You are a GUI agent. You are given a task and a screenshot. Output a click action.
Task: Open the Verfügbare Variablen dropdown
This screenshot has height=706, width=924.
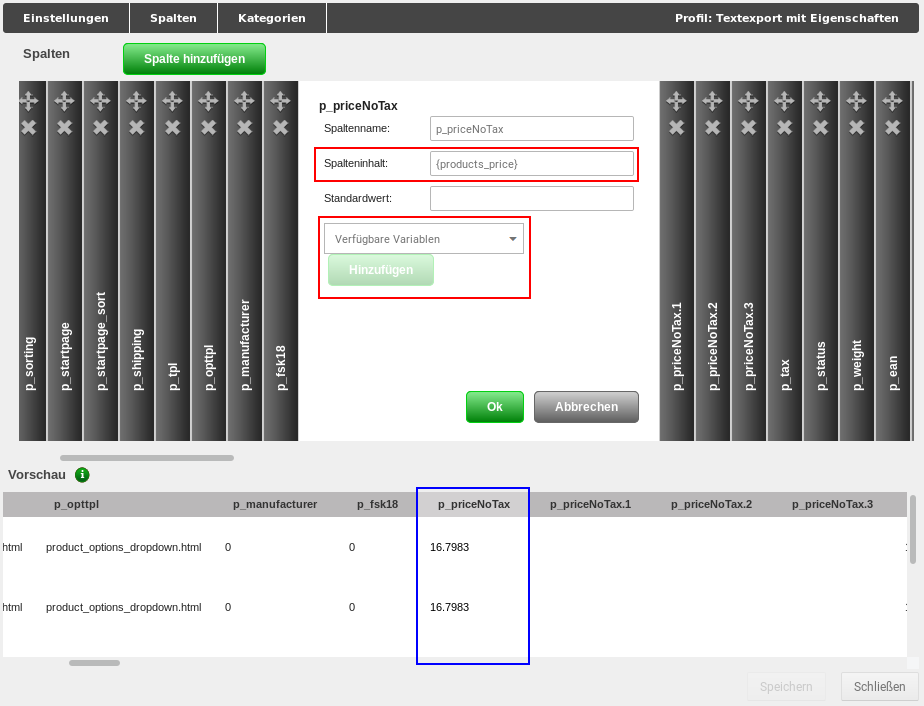424,238
